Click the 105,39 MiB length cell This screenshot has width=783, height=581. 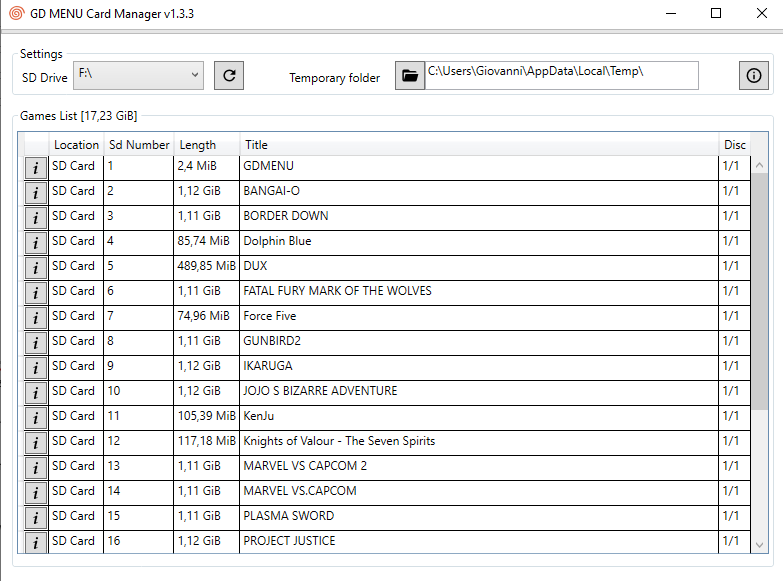point(206,418)
